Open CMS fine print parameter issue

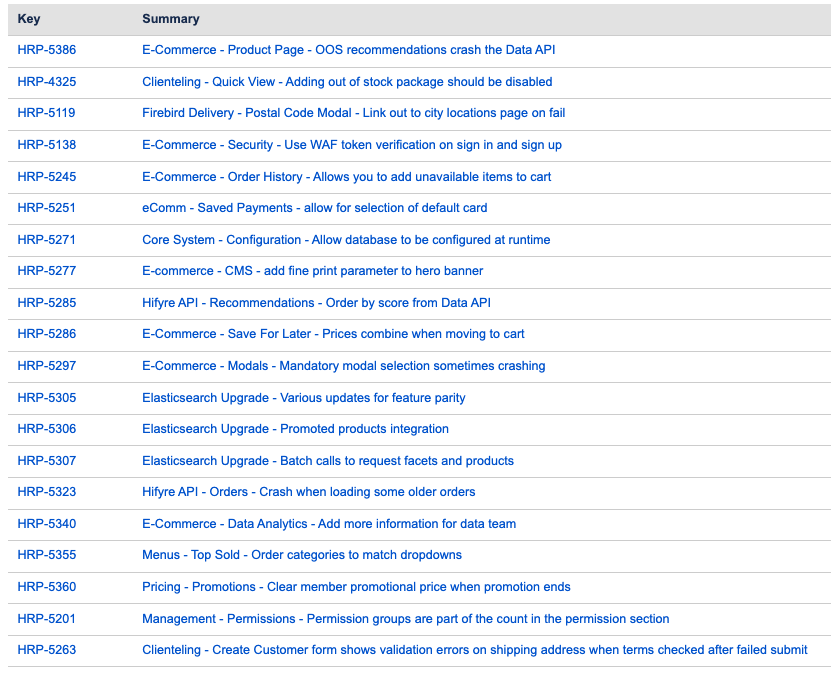[x=312, y=271]
